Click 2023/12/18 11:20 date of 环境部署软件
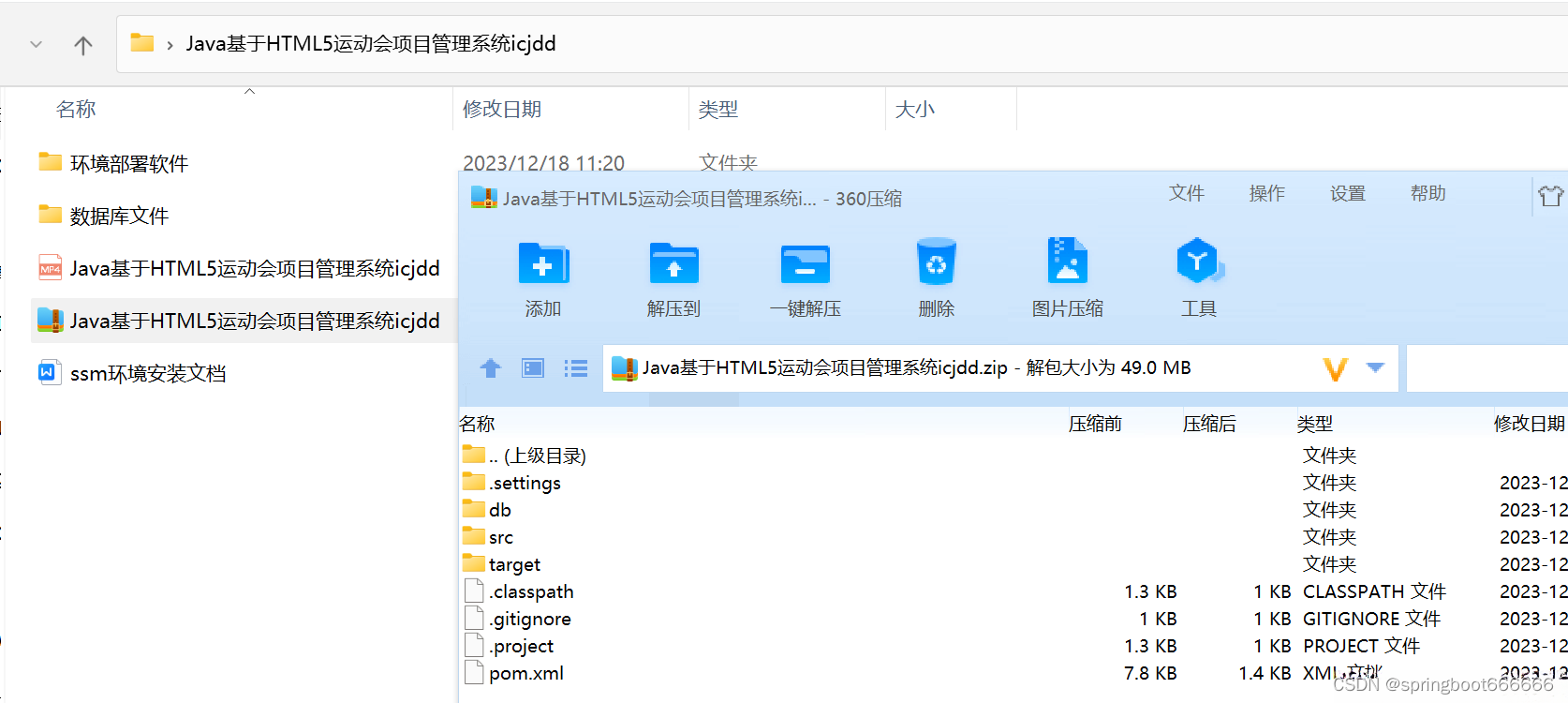The height and width of the screenshot is (703, 1568). coord(543,163)
